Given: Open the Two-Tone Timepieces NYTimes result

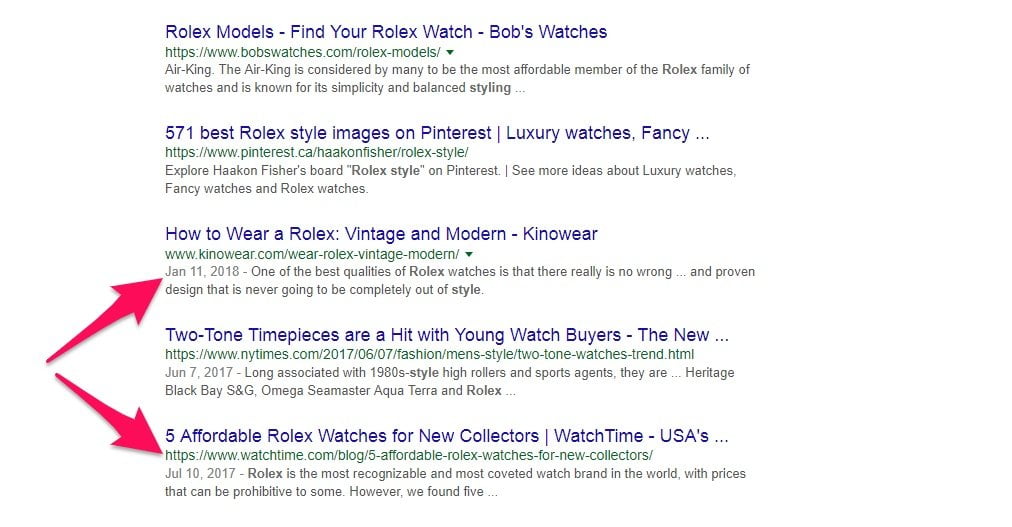Looking at the screenshot, I should 447,335.
